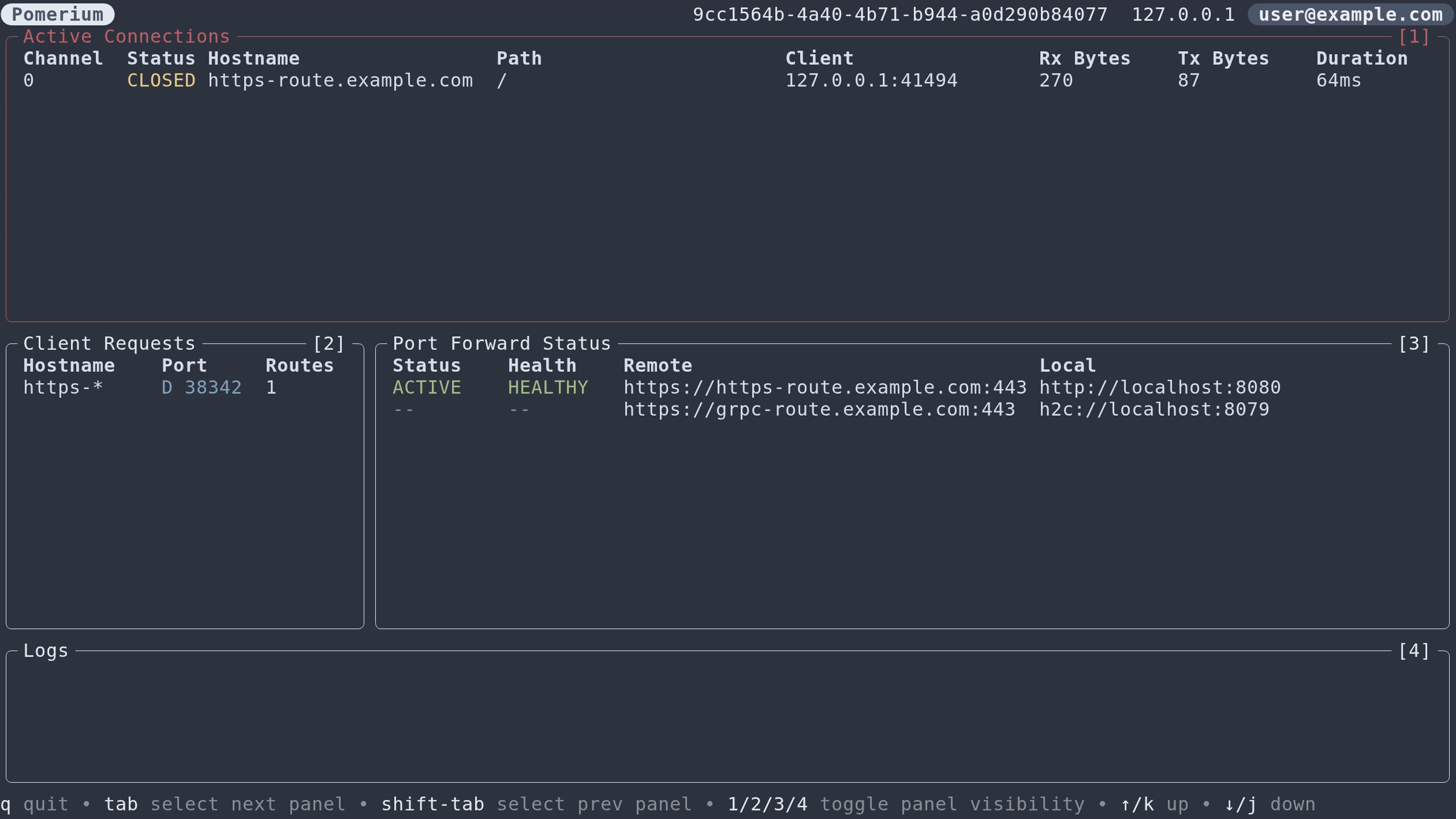Select the ACTIVE status row entry
This screenshot has height=819, width=1456.
click(427, 387)
